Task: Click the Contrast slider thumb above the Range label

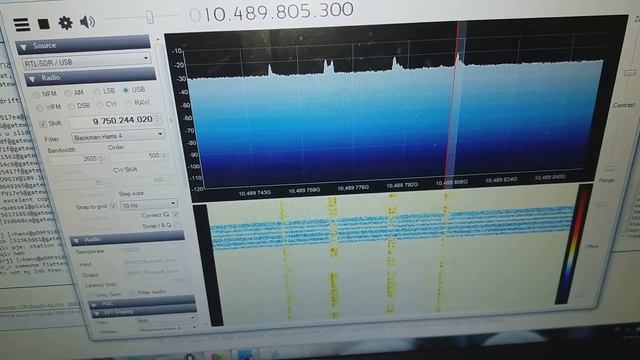Action: pos(609,168)
